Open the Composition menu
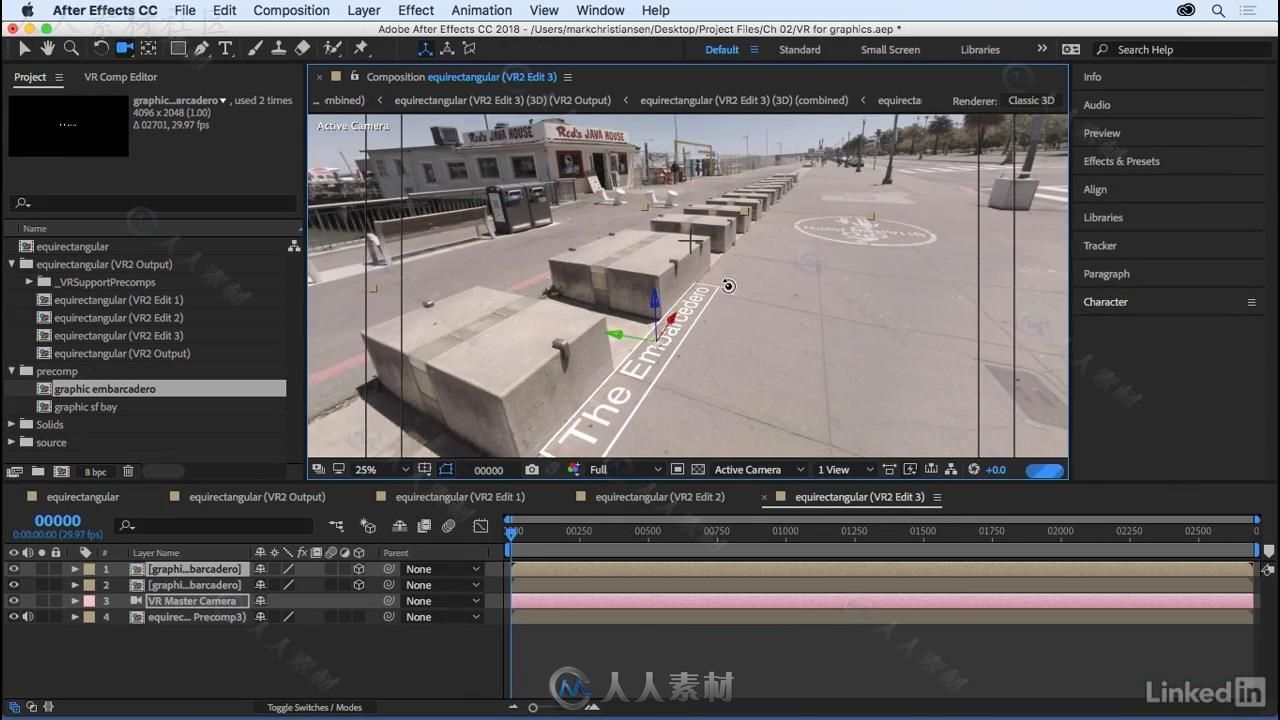Viewport: 1280px width, 720px height. point(291,10)
